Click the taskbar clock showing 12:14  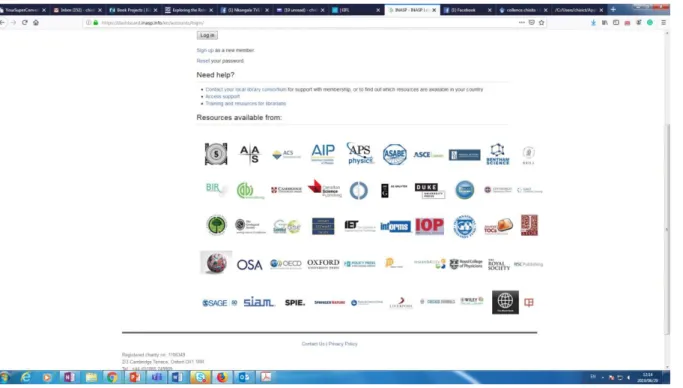[648, 378]
